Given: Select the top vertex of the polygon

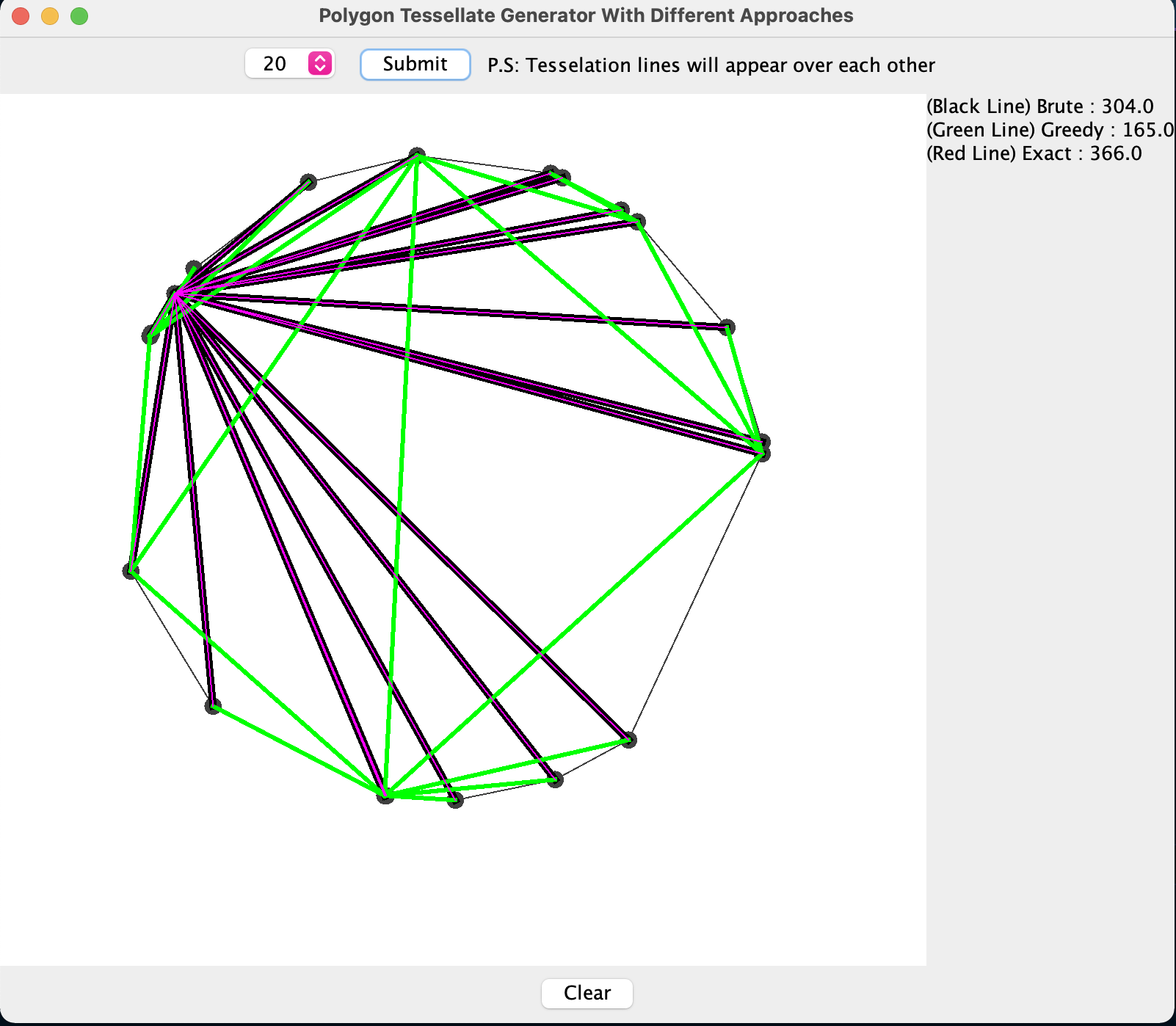Looking at the screenshot, I should tap(418, 154).
